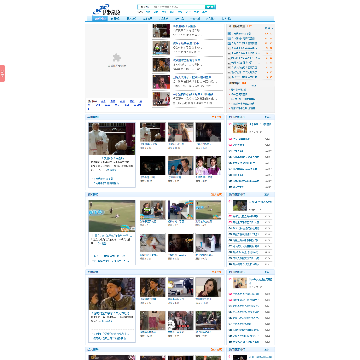Click the orange more link in the first video section header
The height and width of the screenshot is (360, 360).
coord(216,117)
